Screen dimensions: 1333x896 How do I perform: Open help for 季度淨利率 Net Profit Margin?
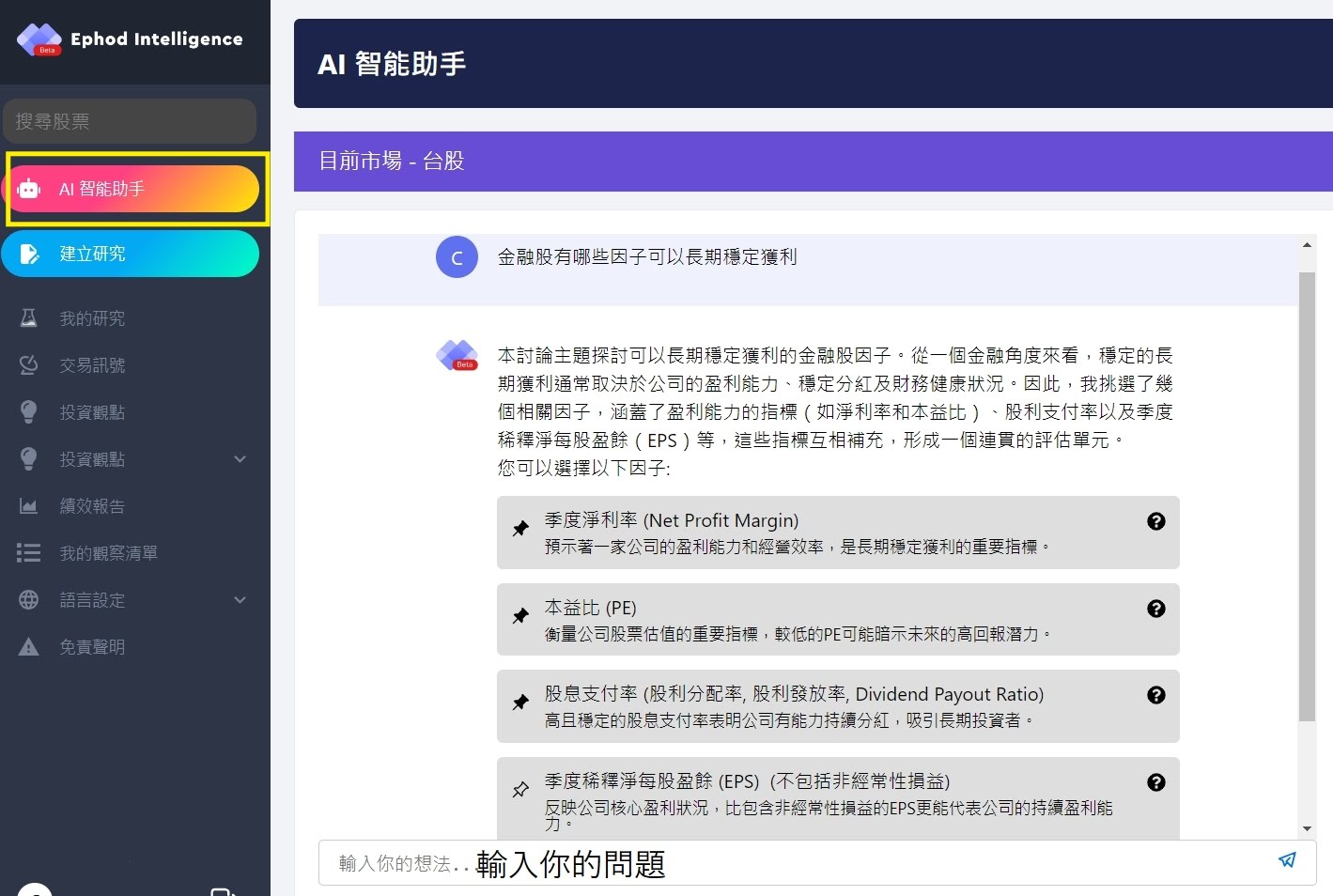(1156, 521)
